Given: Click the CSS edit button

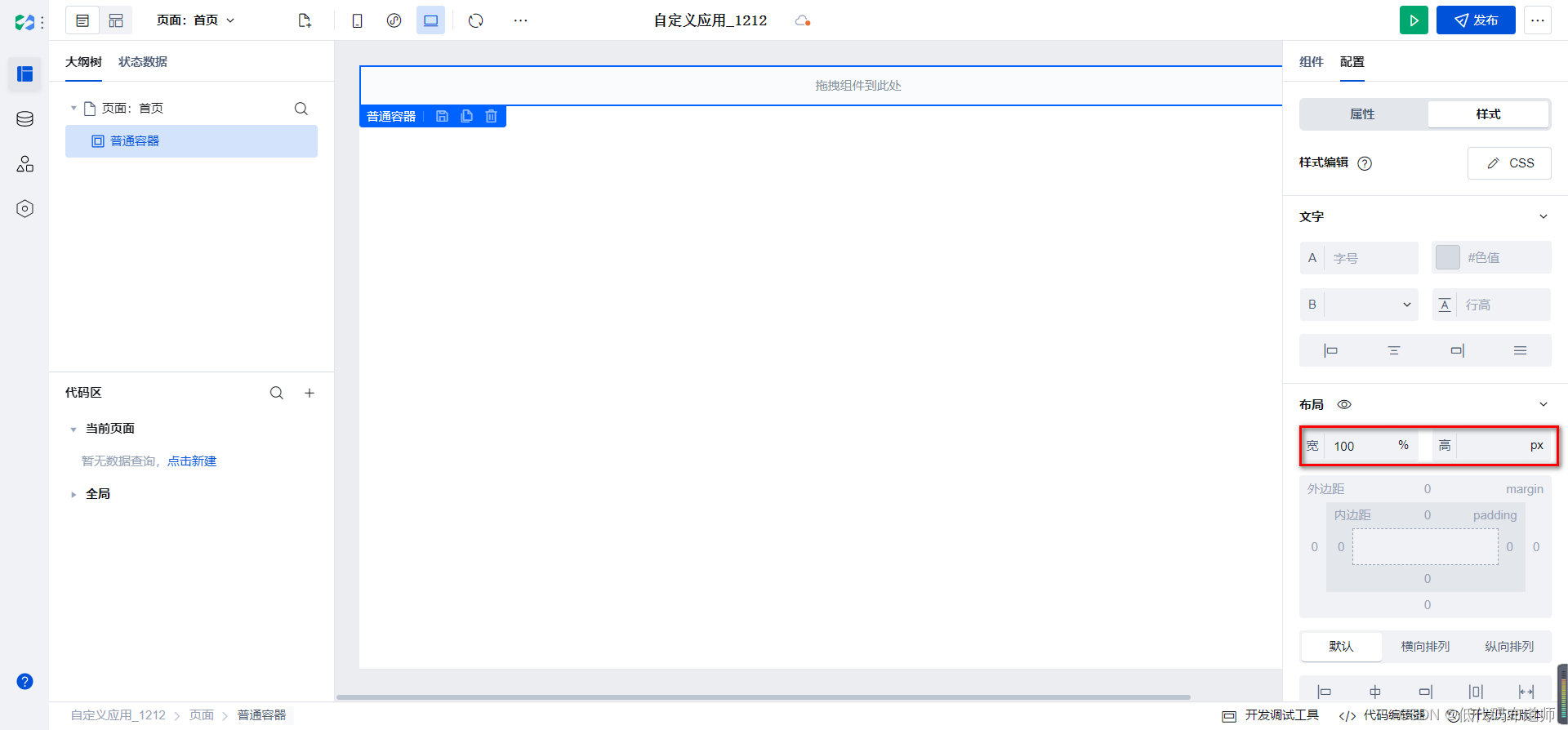Looking at the screenshot, I should point(1509,163).
